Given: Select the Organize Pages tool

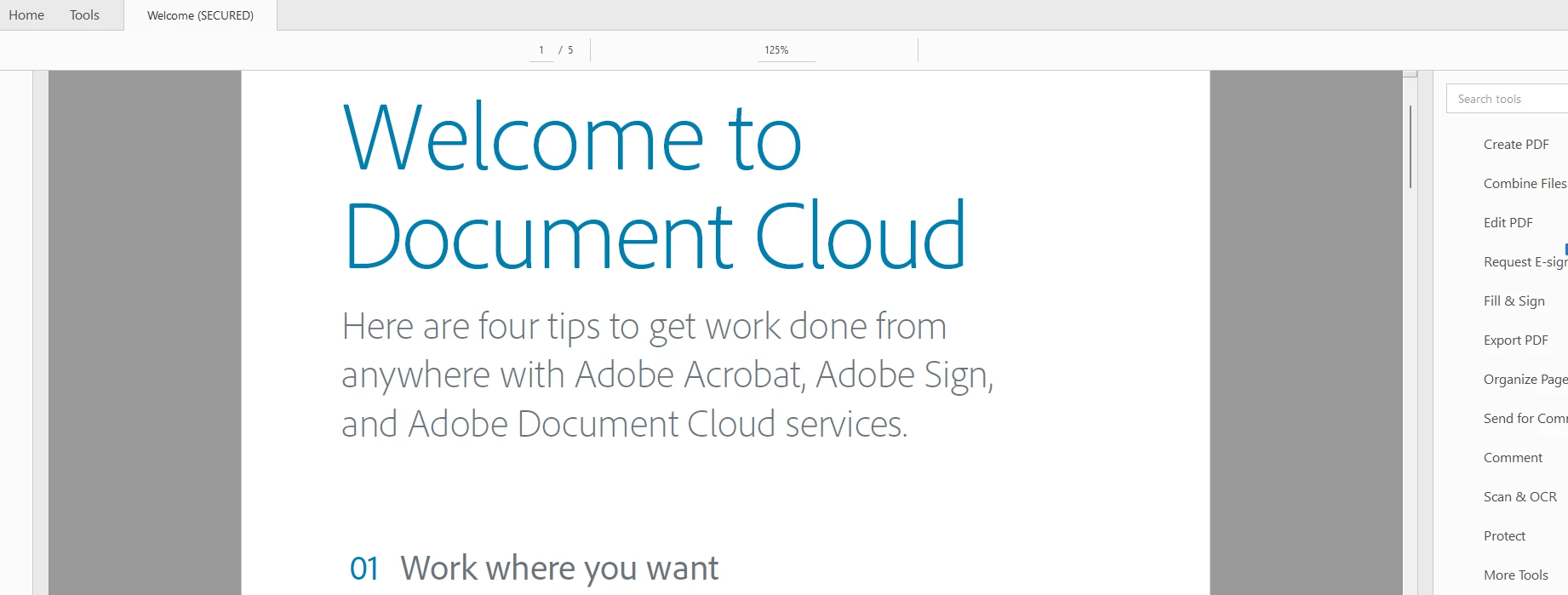Looking at the screenshot, I should [x=1525, y=380].
